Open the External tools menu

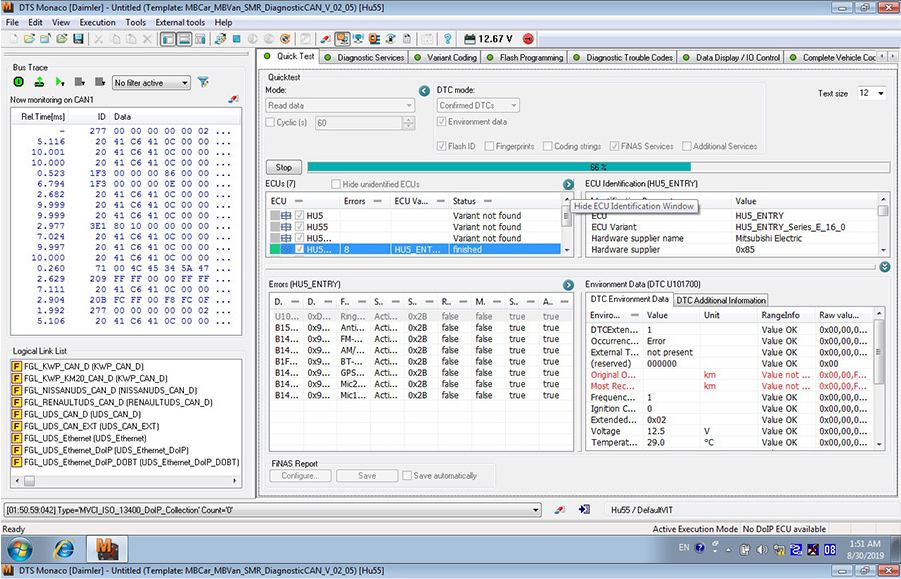180,22
